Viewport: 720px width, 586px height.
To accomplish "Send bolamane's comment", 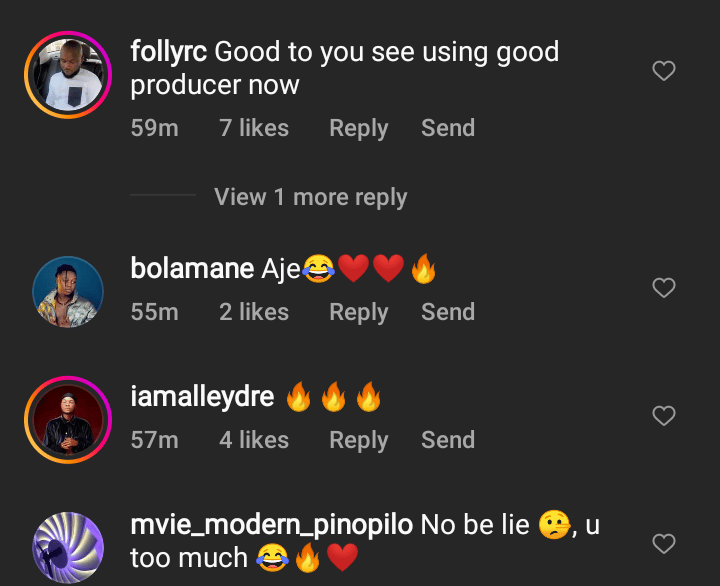I will coord(447,312).
